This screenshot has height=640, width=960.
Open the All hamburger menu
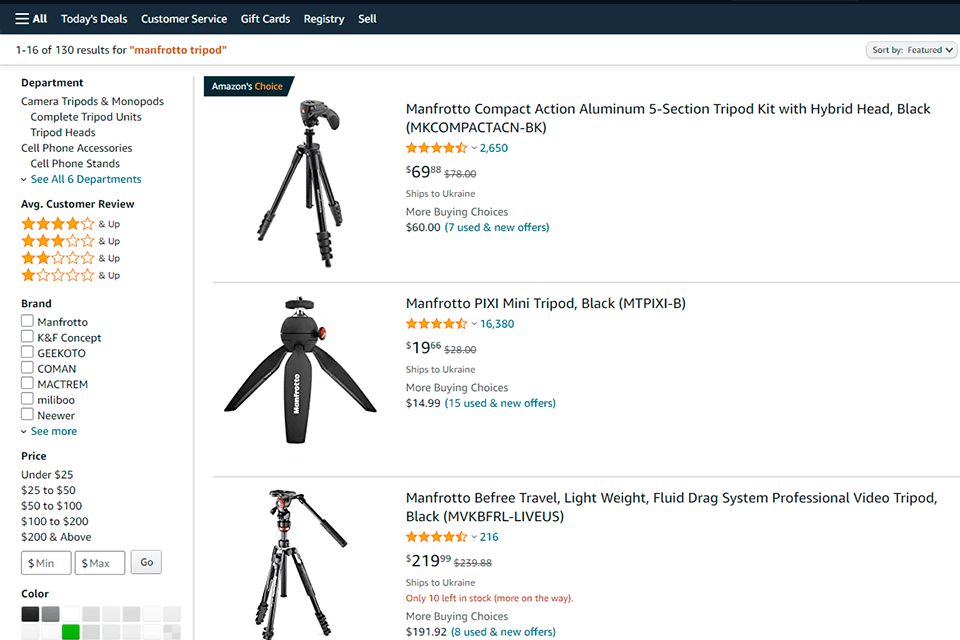(x=31, y=19)
